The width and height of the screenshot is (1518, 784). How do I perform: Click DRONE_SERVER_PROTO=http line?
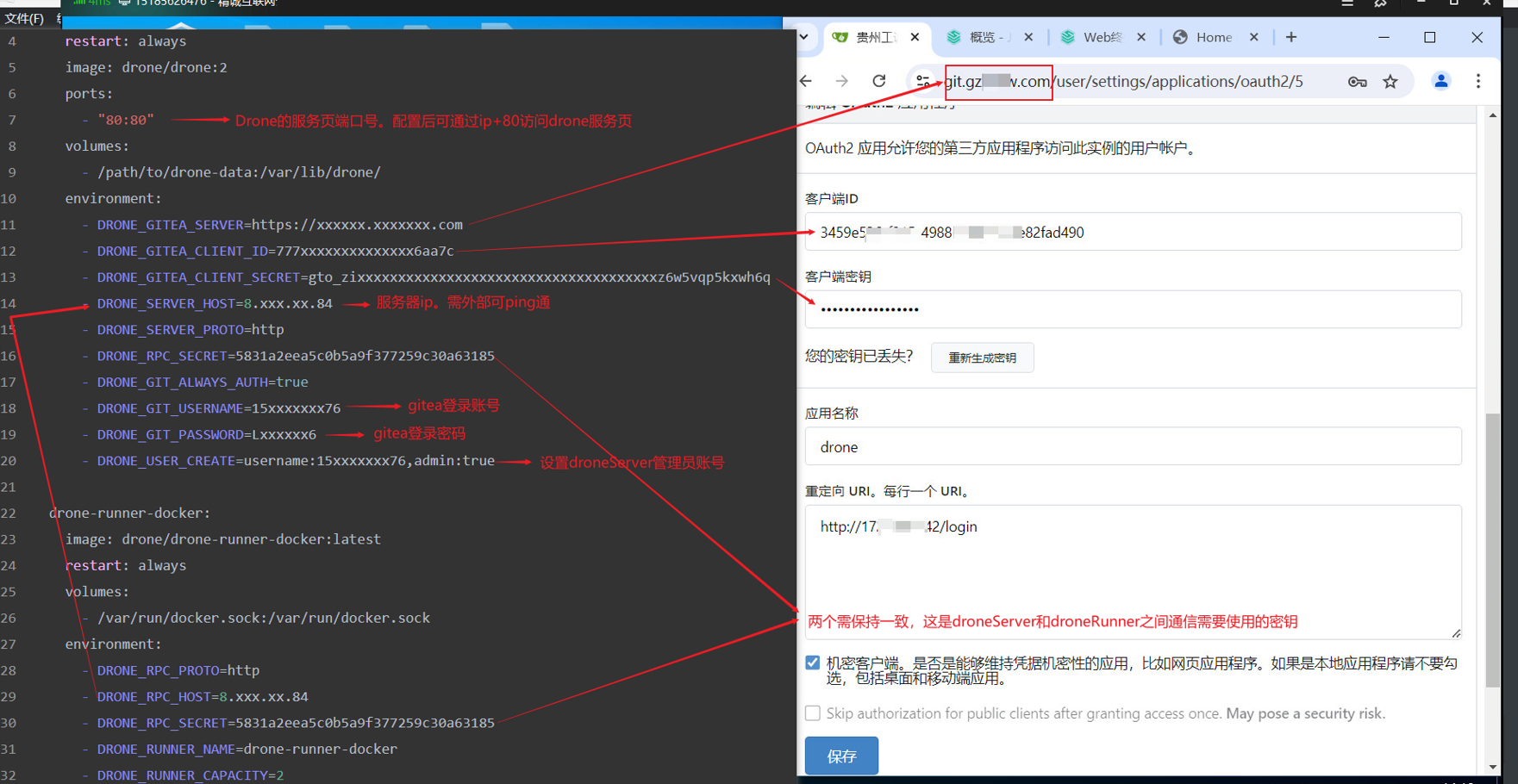click(191, 329)
